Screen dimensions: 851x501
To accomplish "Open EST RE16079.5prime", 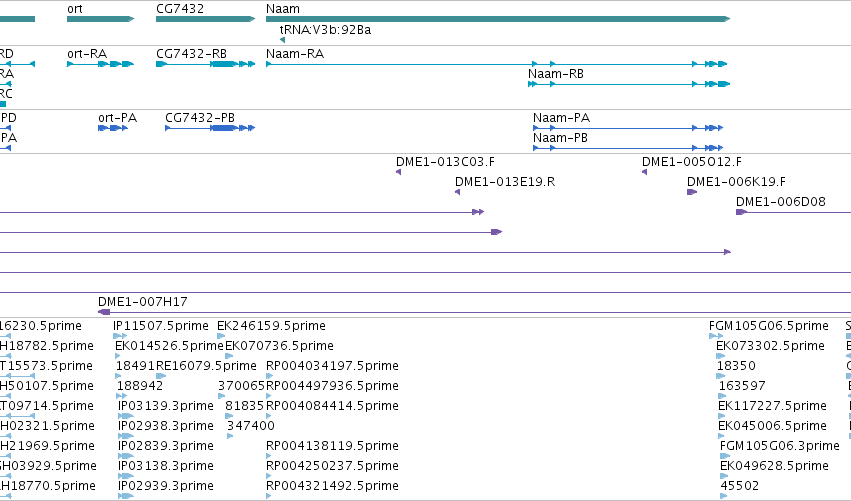I will (x=206, y=366).
